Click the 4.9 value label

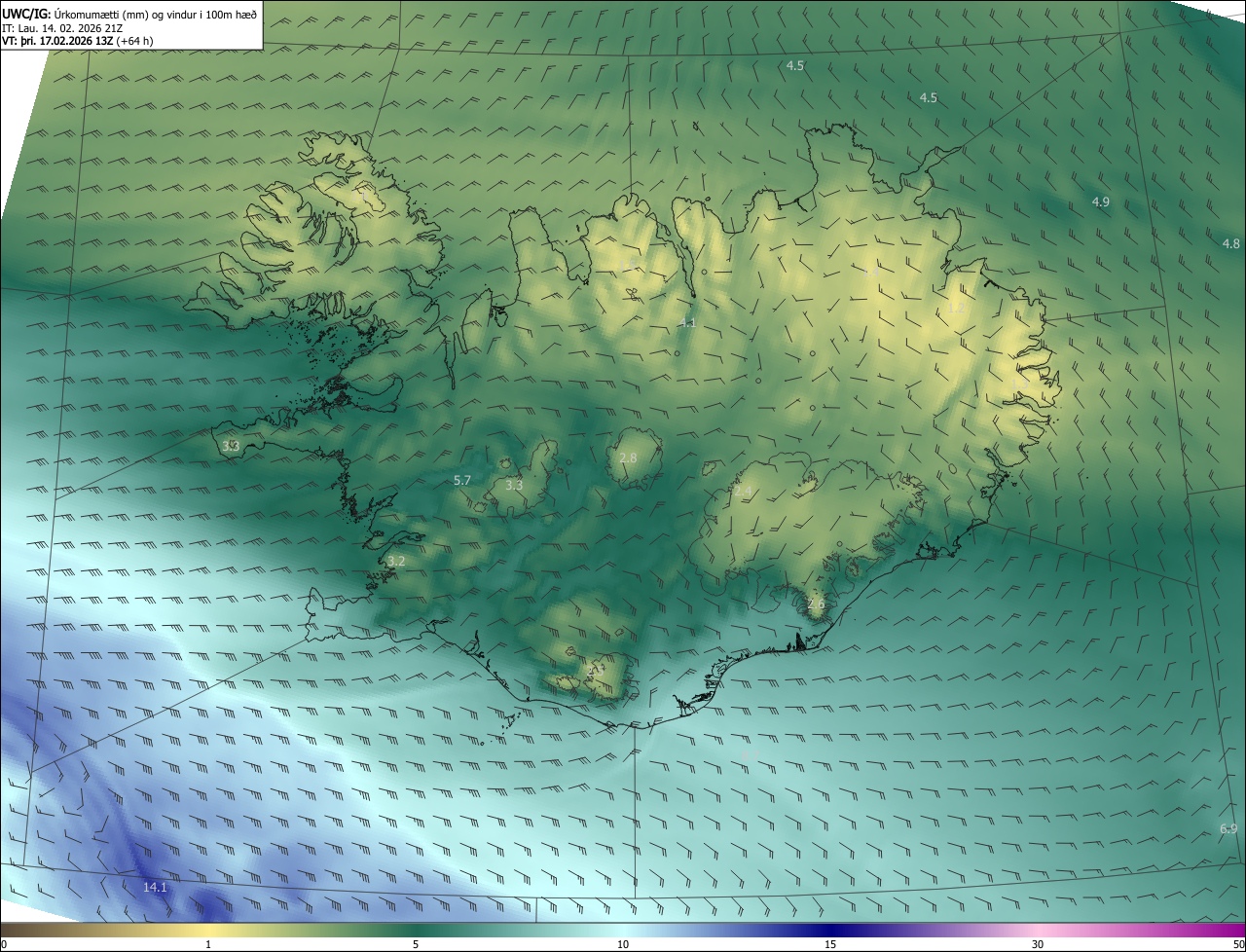1100,201
